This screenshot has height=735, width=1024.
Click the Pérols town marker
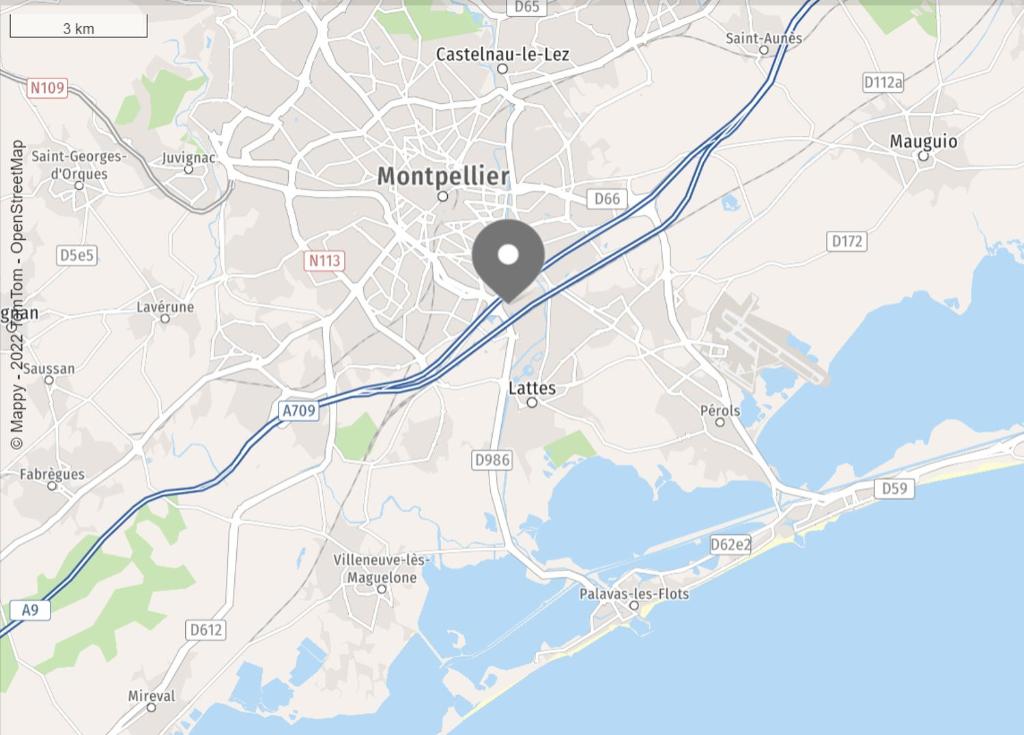click(x=720, y=422)
